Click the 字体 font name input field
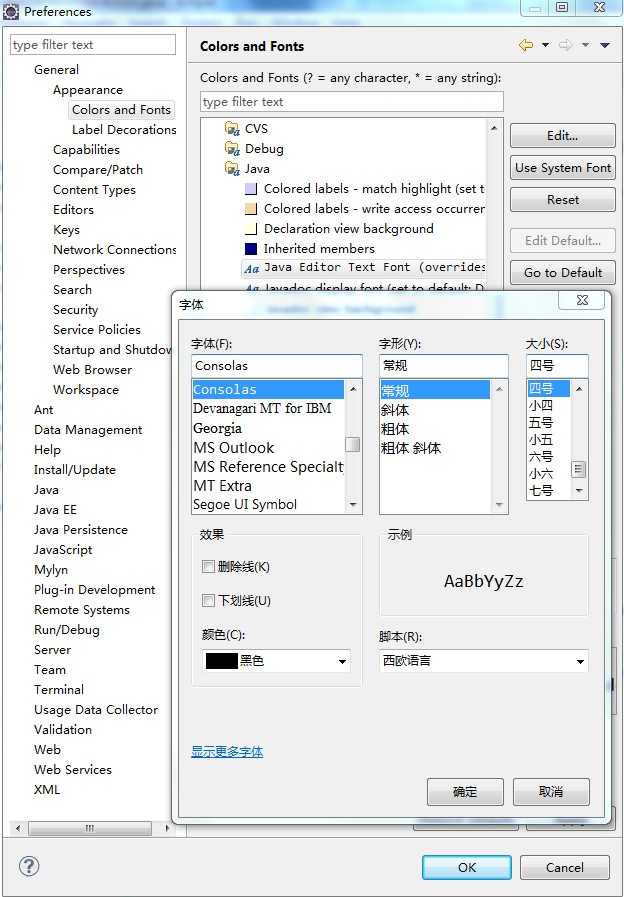This screenshot has width=624, height=897. point(277,366)
